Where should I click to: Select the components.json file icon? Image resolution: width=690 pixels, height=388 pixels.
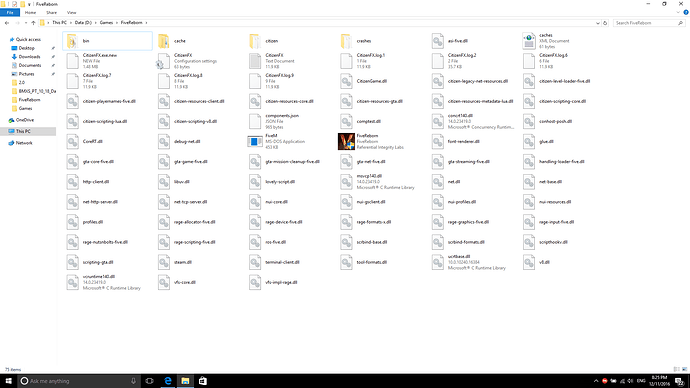pos(255,121)
